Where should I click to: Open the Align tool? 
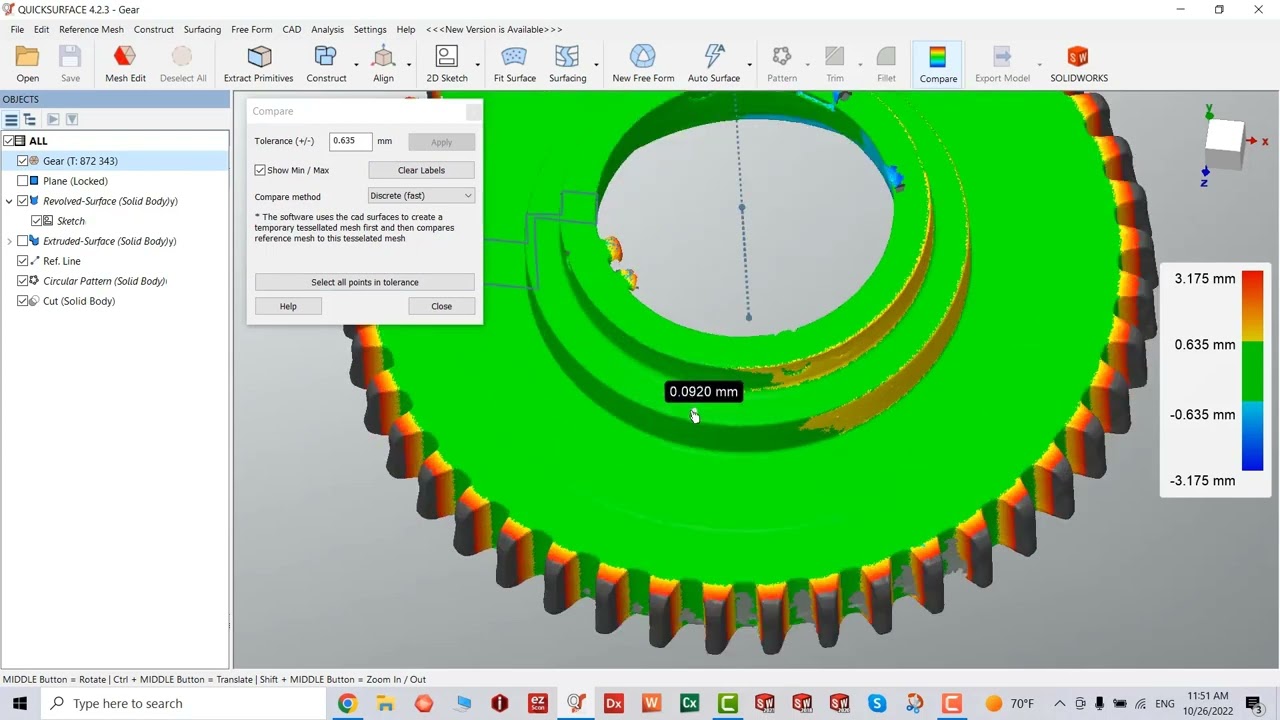(x=383, y=64)
